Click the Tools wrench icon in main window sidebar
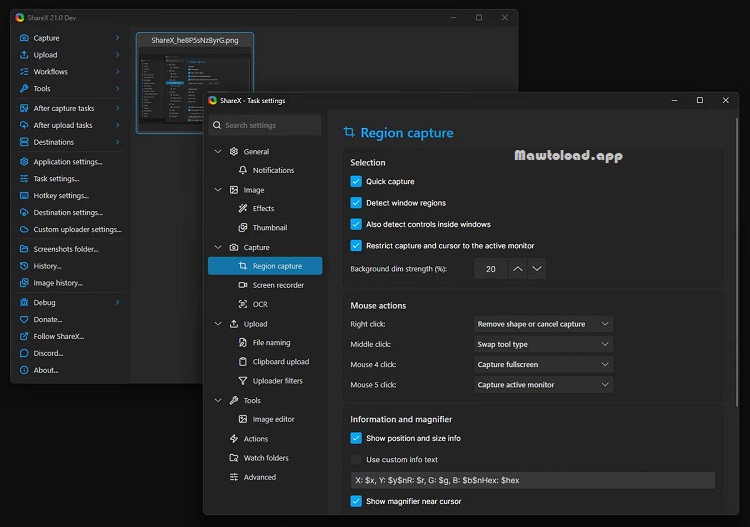Screen dimensions: 750x527 (x=24, y=88)
